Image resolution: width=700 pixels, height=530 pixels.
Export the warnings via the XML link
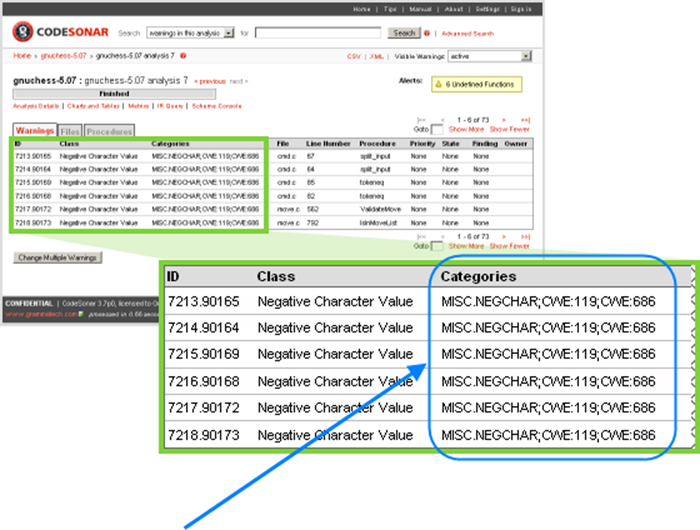click(376, 56)
